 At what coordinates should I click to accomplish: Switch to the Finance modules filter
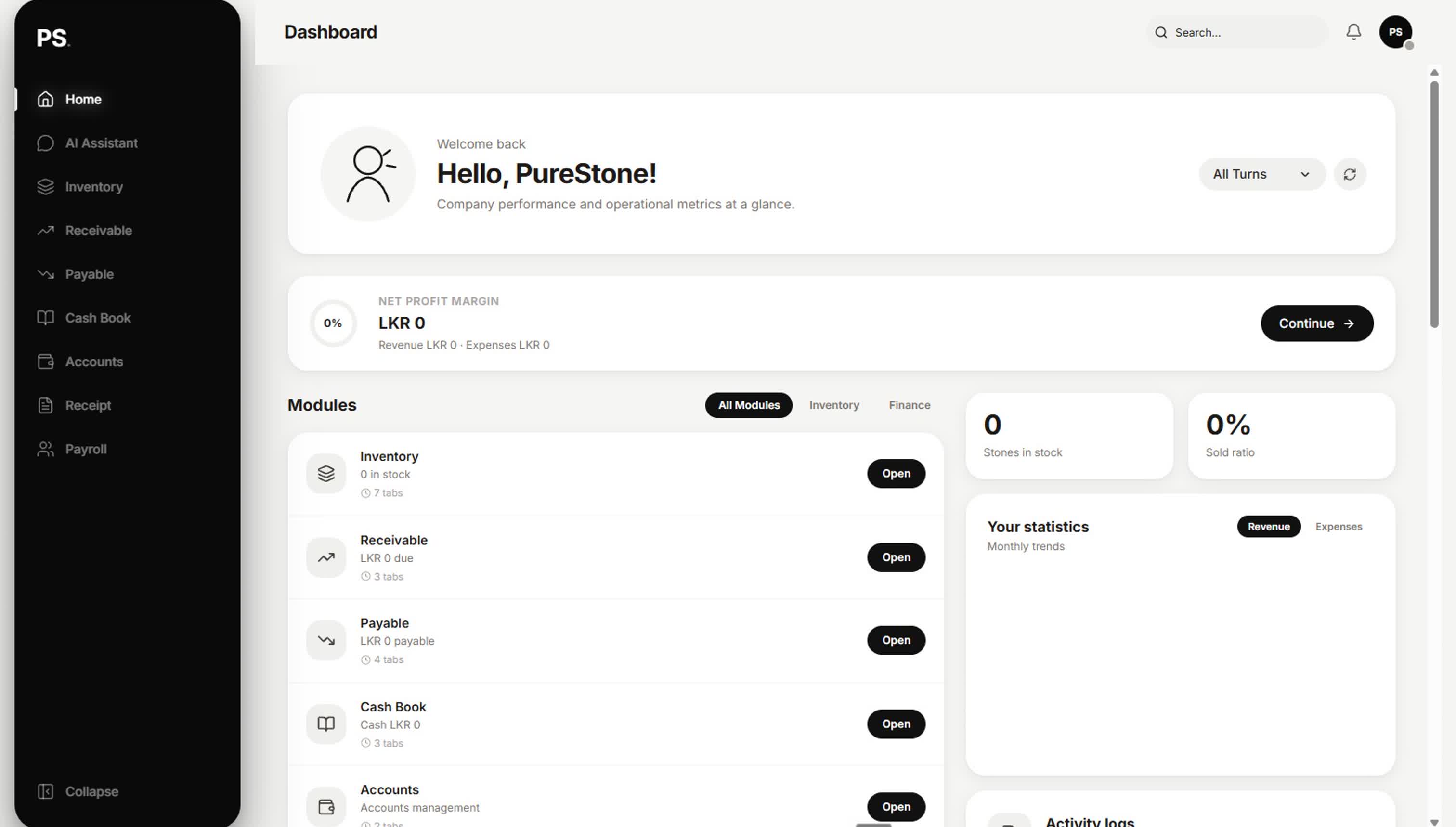(910, 405)
